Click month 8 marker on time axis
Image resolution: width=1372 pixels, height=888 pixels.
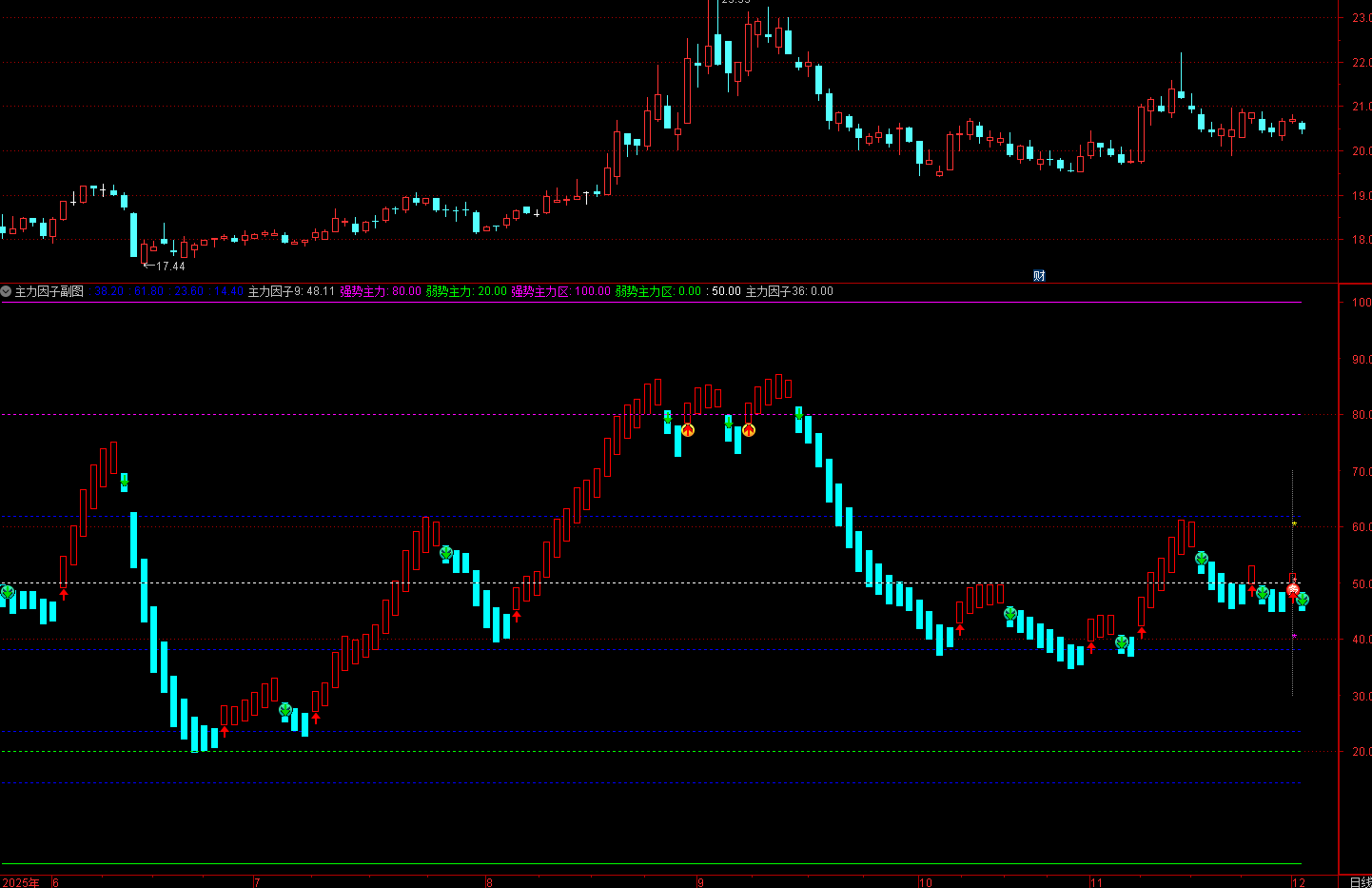[x=489, y=882]
